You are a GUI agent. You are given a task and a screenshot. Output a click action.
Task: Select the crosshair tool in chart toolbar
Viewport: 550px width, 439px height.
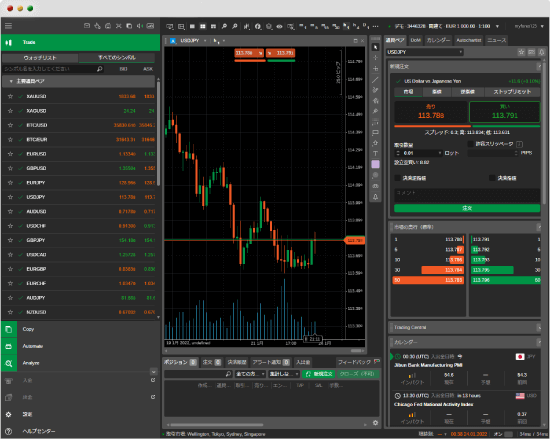(375, 58)
